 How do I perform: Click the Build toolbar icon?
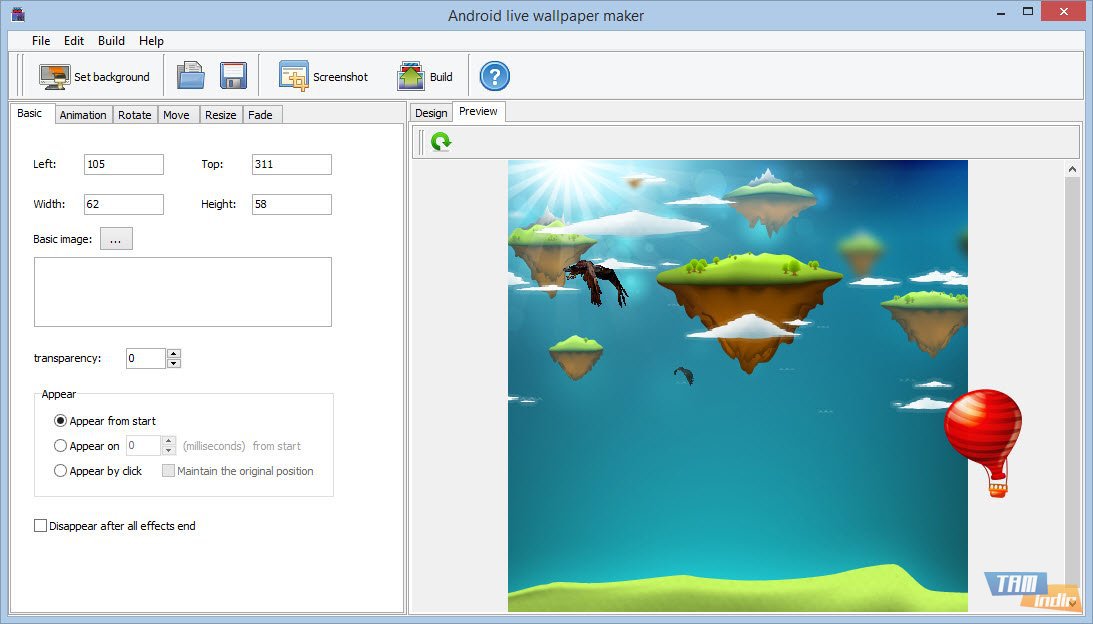coord(411,77)
